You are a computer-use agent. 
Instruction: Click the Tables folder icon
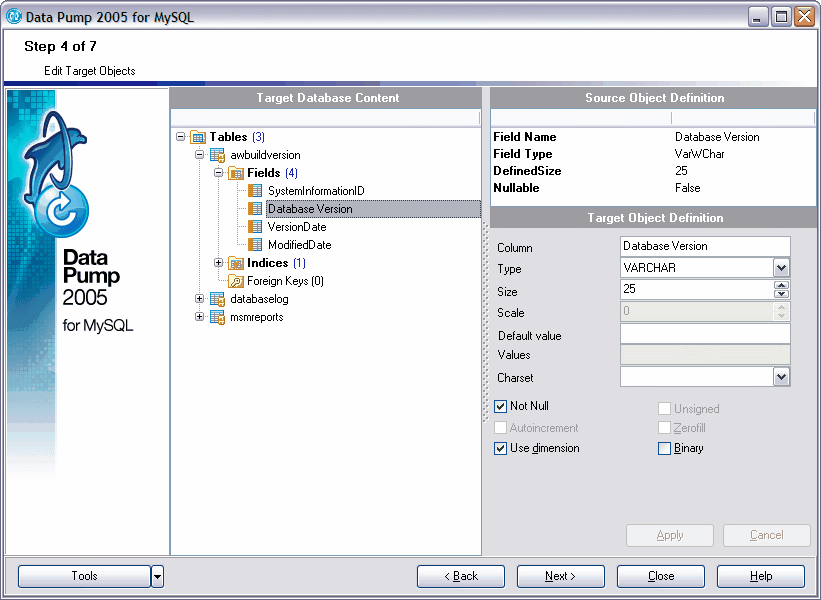tap(198, 137)
